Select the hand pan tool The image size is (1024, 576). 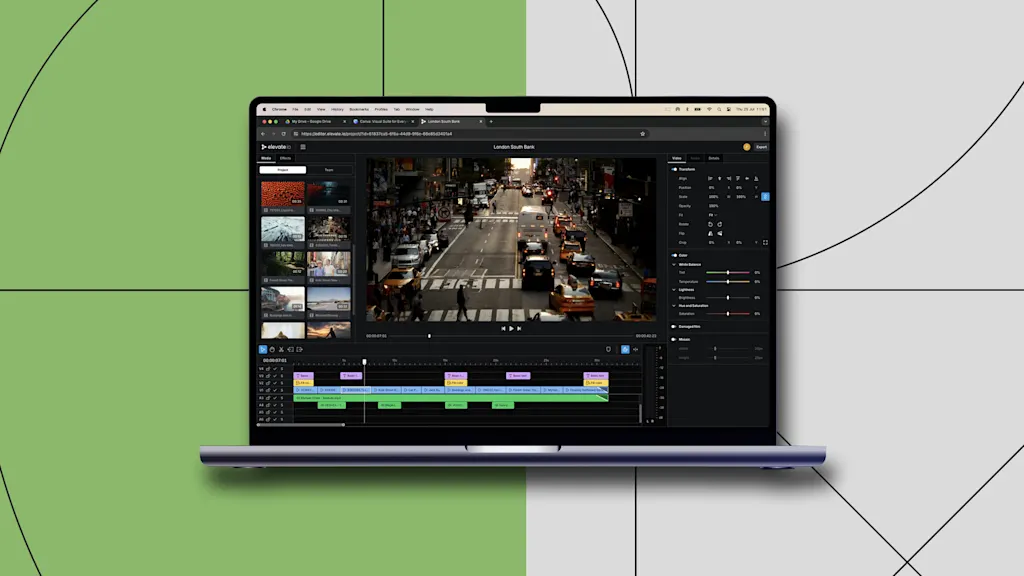tap(272, 349)
